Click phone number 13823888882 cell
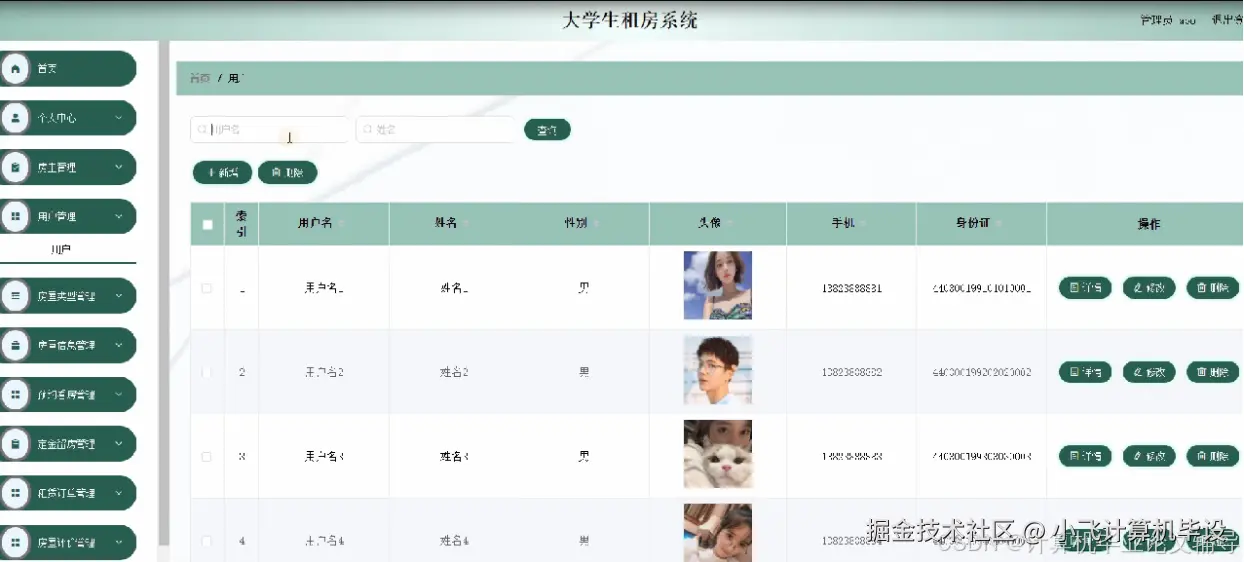The width and height of the screenshot is (1244, 562). point(851,372)
